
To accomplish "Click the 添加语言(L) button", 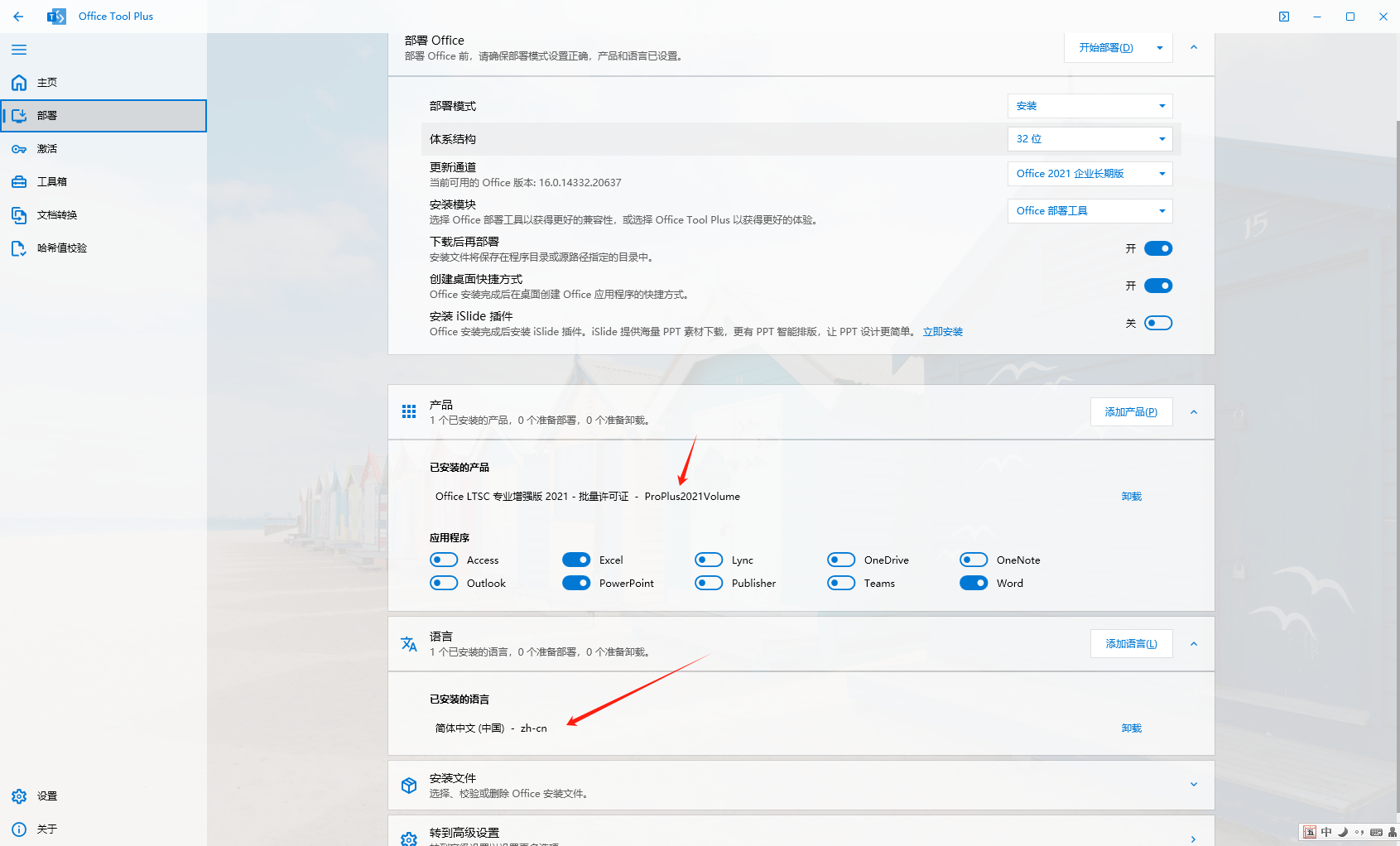I will point(1132,644).
